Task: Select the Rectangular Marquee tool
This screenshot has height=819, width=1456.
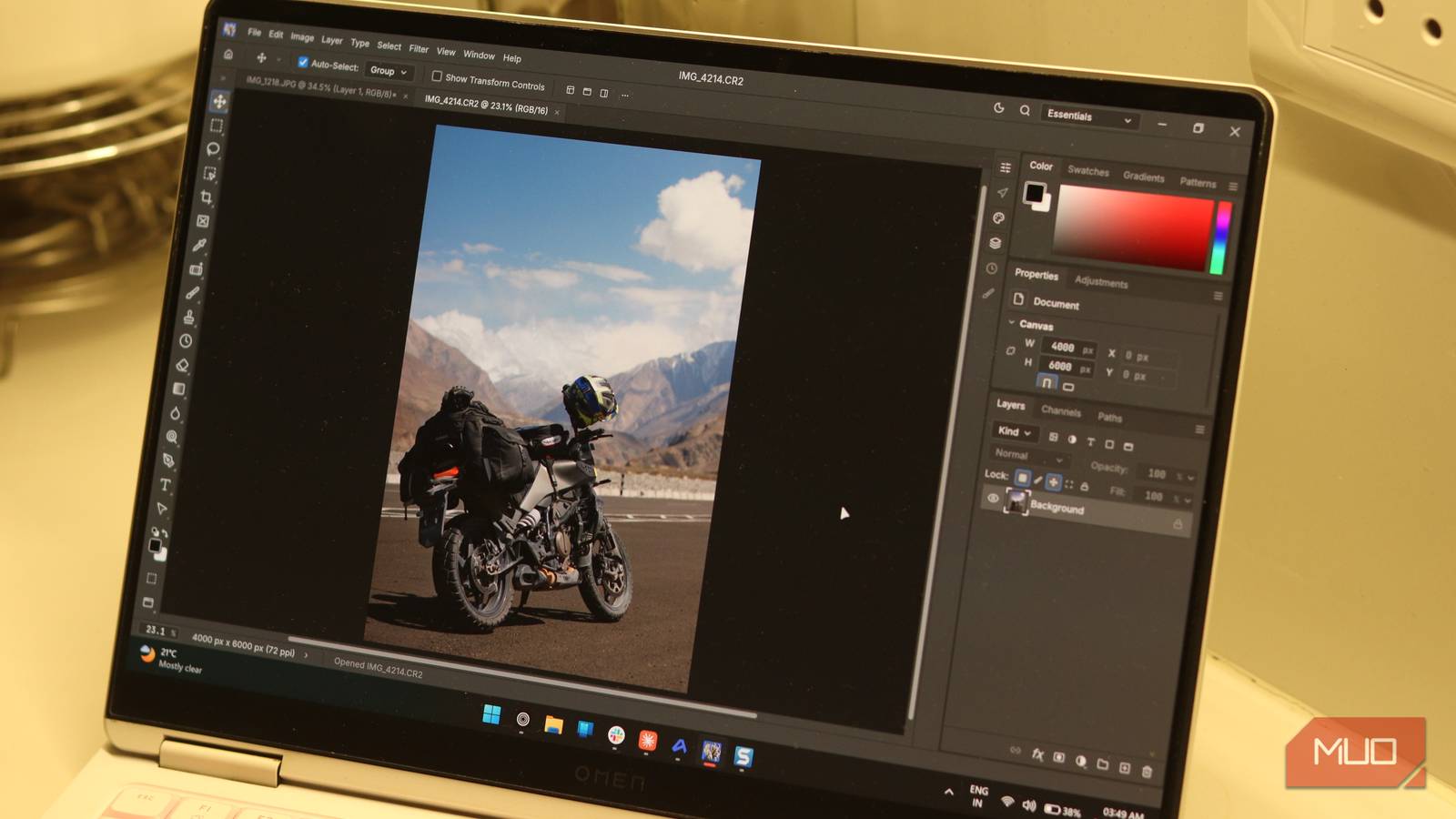Action: (217, 126)
